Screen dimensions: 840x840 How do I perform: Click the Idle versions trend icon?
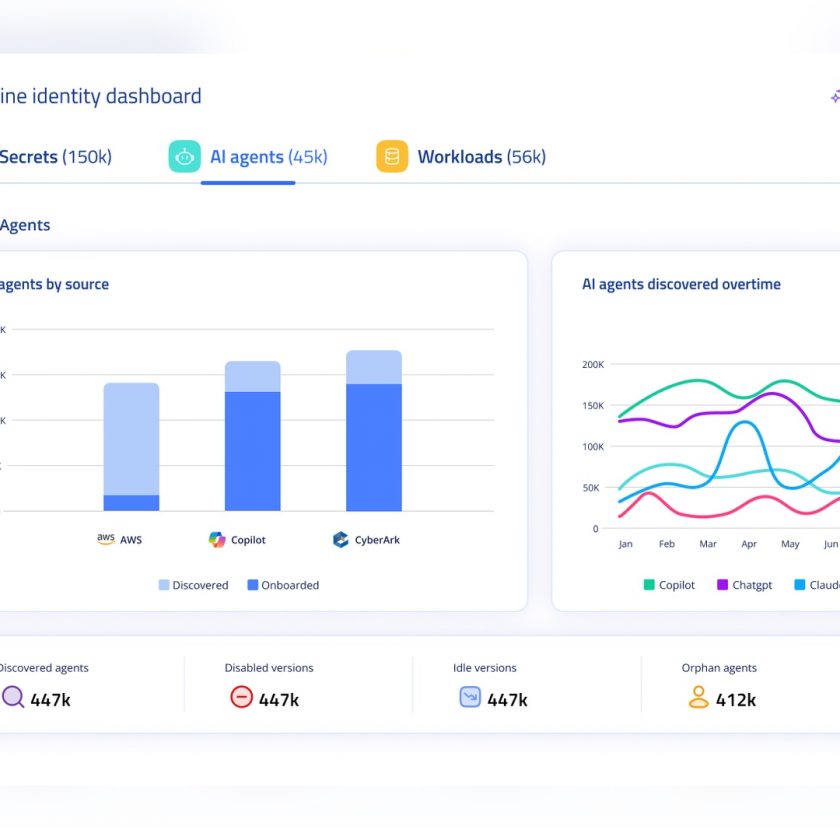pos(470,697)
